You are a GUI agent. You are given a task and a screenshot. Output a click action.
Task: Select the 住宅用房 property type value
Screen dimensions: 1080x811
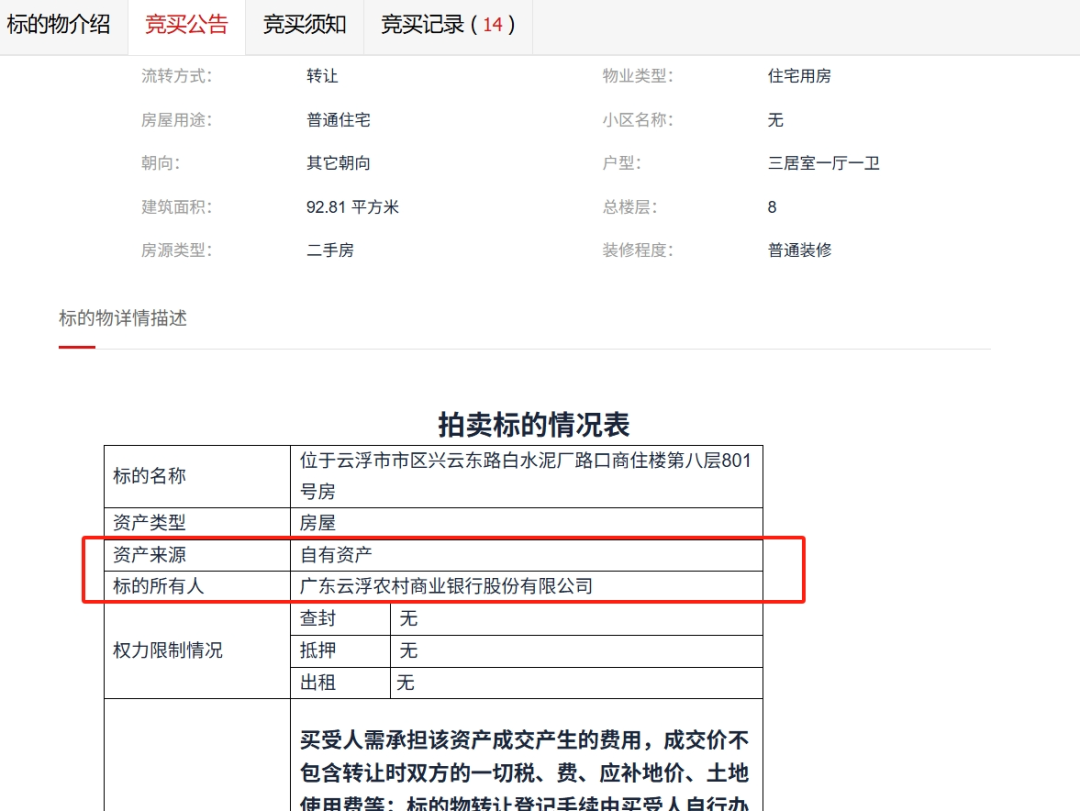click(x=799, y=76)
